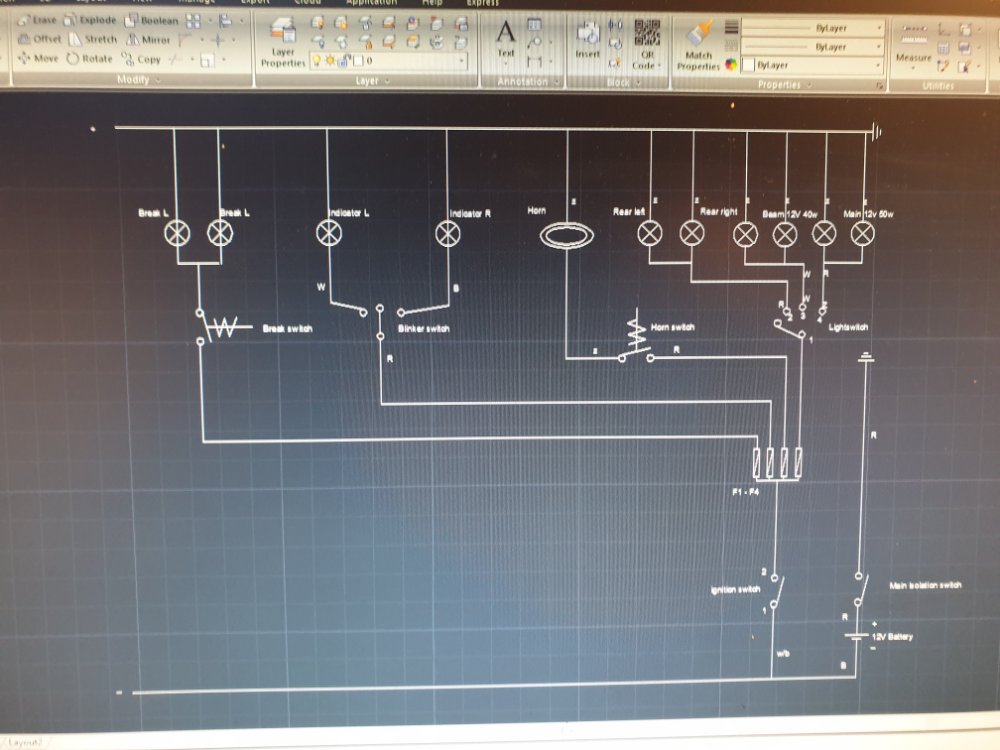Viewport: 1000px width, 750px height.
Task: Select the Measure tool
Action: [913, 43]
